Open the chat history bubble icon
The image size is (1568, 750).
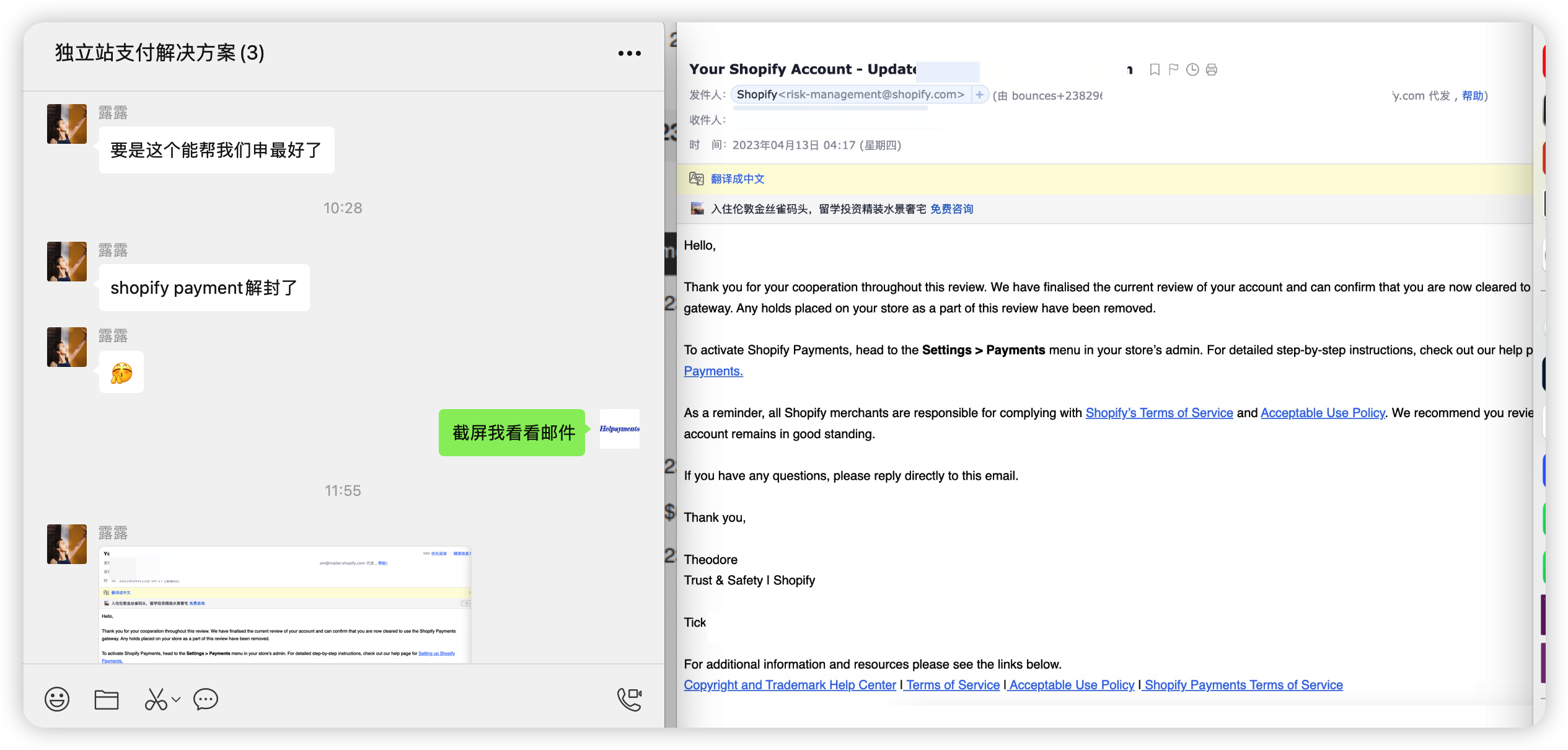click(206, 699)
